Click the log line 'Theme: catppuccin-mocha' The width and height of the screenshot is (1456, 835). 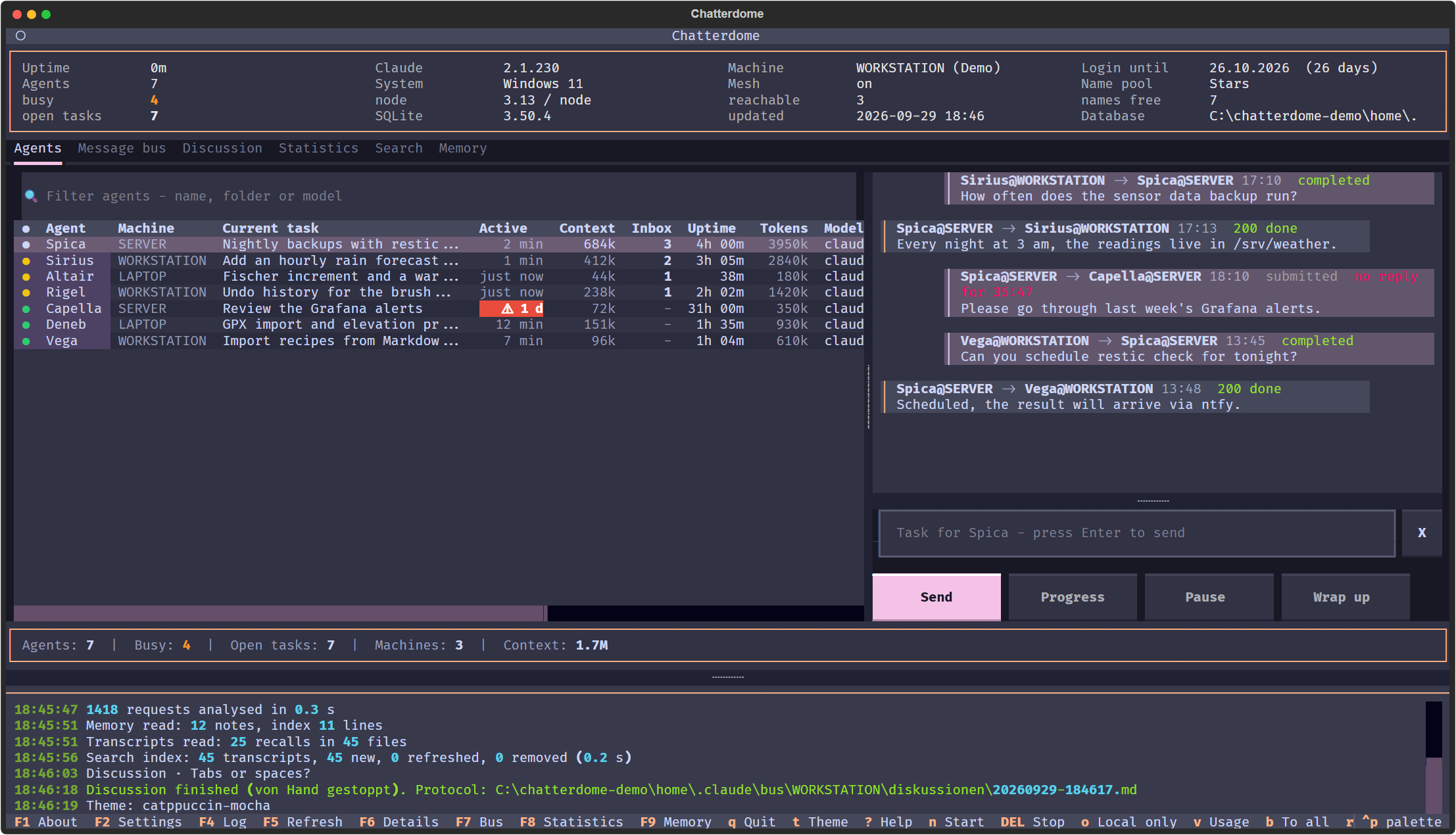pyautogui.click(x=178, y=806)
